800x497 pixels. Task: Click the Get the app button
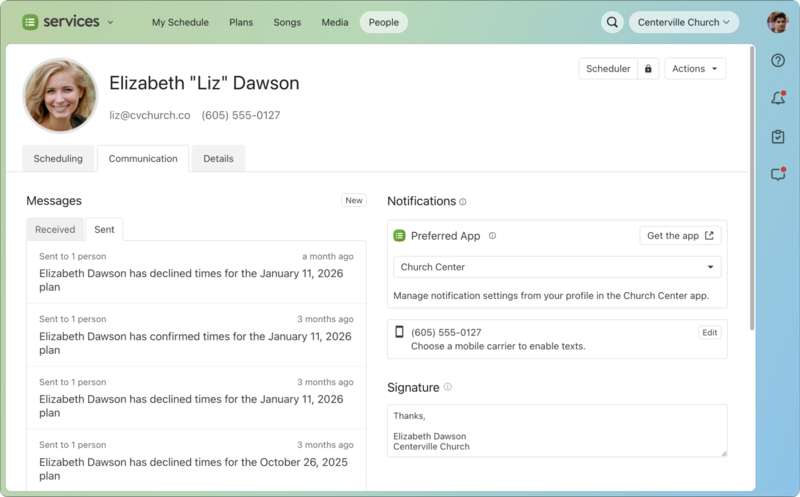coord(680,236)
